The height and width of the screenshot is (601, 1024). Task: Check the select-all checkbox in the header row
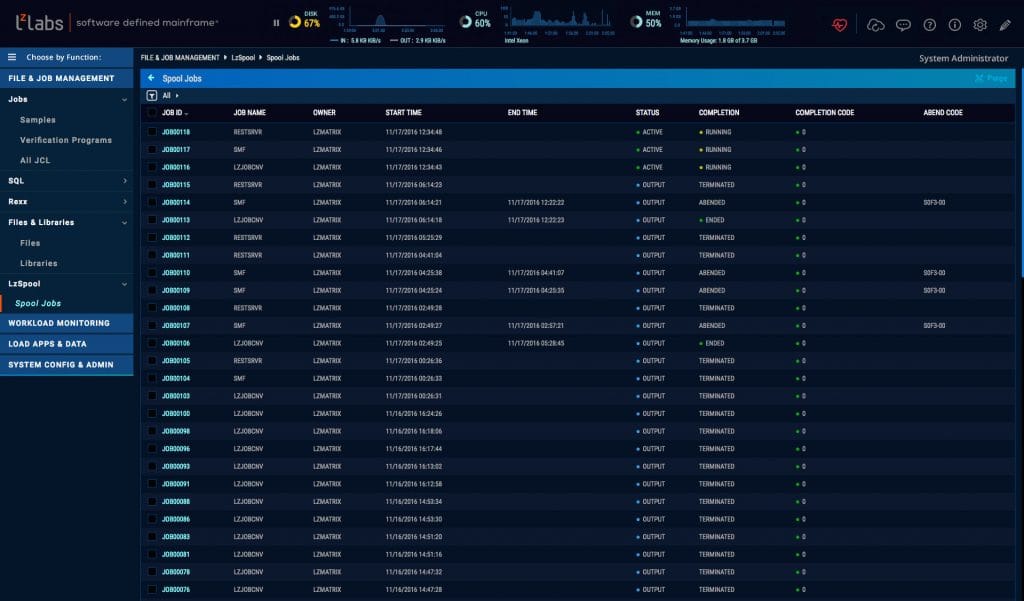152,112
